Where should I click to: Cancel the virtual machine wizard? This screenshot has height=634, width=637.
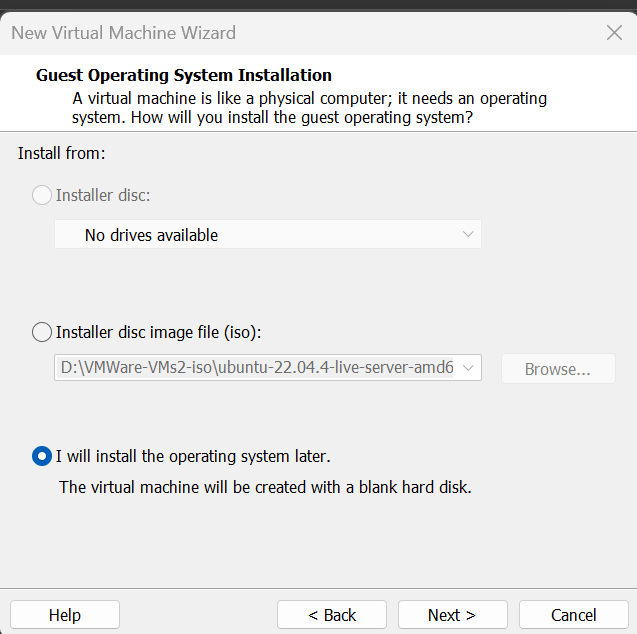point(574,615)
